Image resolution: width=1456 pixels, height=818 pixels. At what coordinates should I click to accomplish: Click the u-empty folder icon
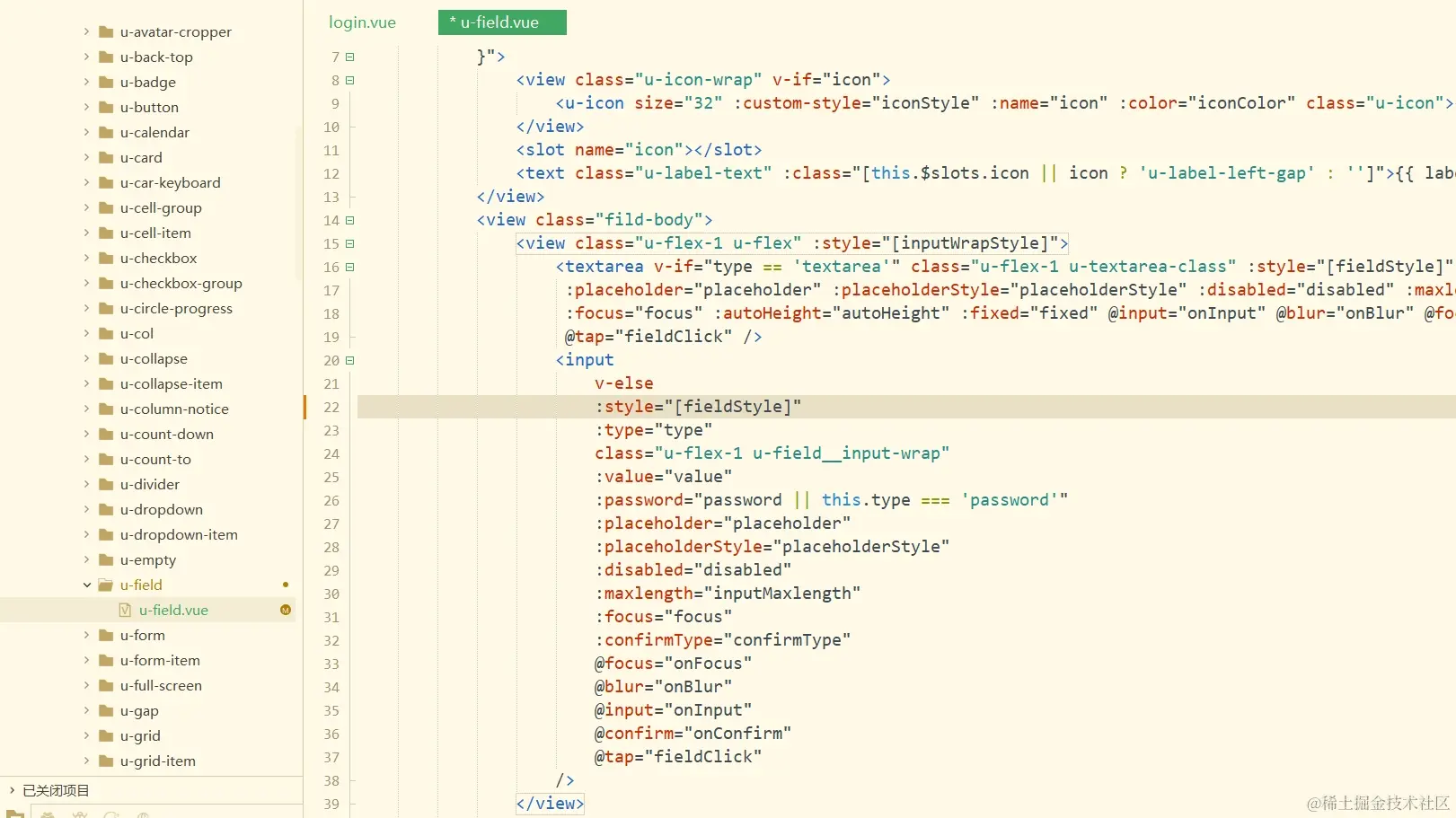click(106, 560)
